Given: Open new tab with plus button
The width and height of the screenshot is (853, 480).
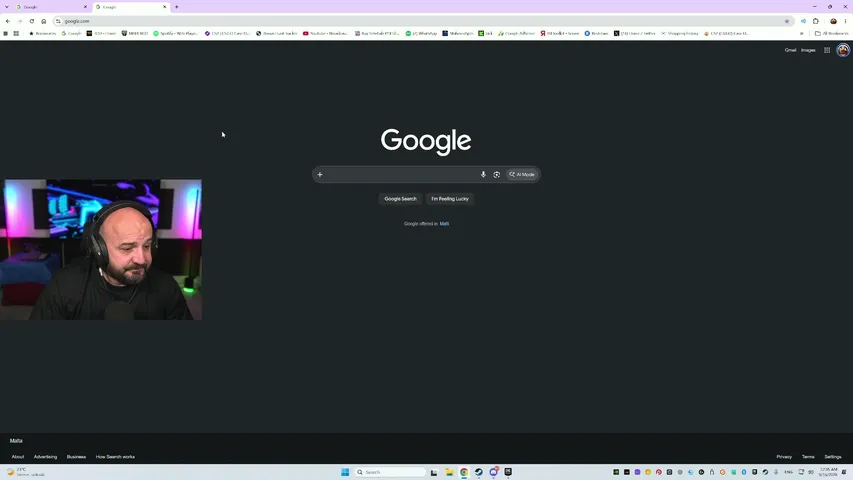Looking at the screenshot, I should [176, 7].
